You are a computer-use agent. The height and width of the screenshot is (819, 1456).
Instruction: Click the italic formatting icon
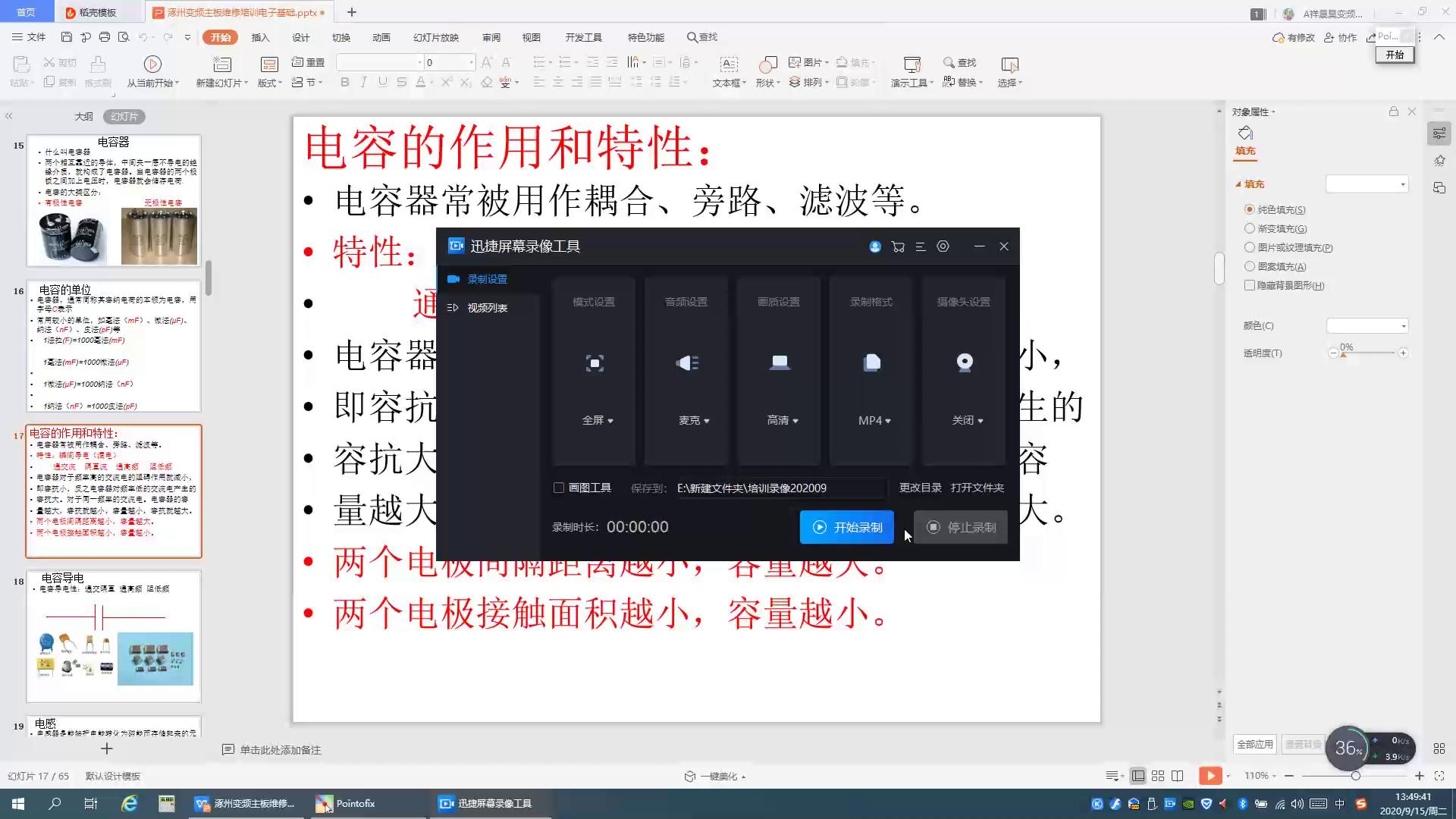(364, 82)
